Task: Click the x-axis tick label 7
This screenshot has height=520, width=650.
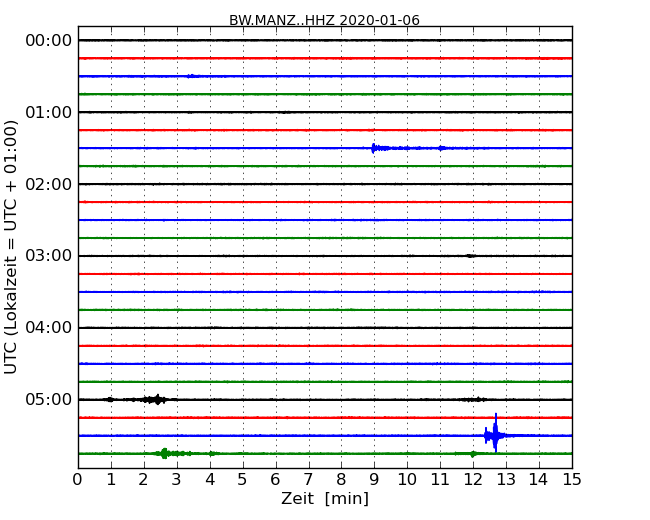Action: click(308, 480)
